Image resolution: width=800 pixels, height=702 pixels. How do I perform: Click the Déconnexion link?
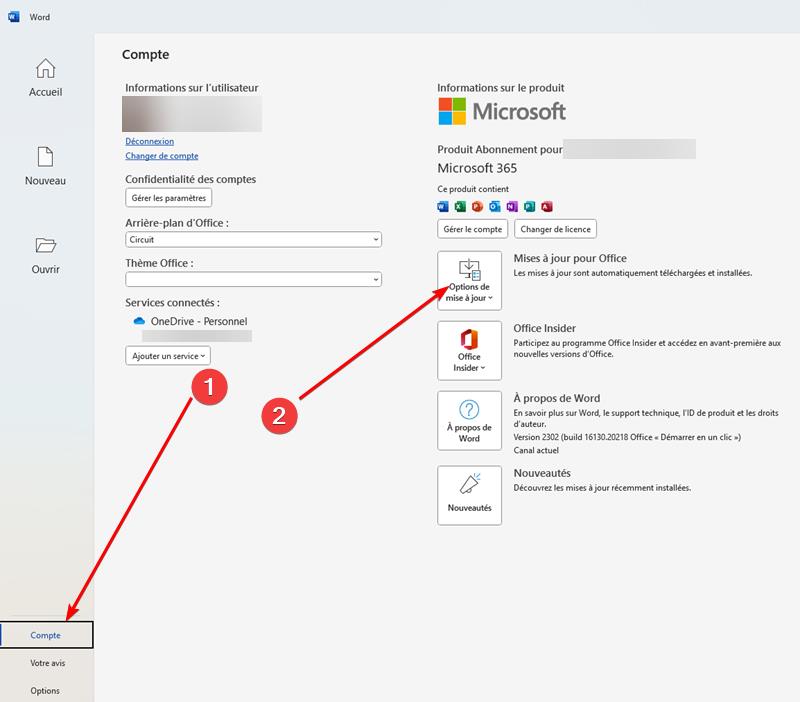[x=149, y=141]
